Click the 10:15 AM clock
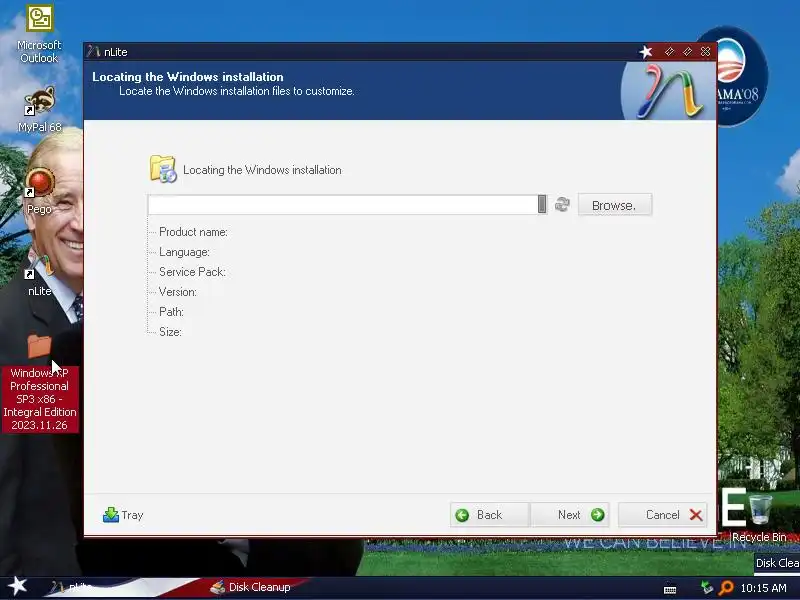The height and width of the screenshot is (600, 800). click(763, 588)
